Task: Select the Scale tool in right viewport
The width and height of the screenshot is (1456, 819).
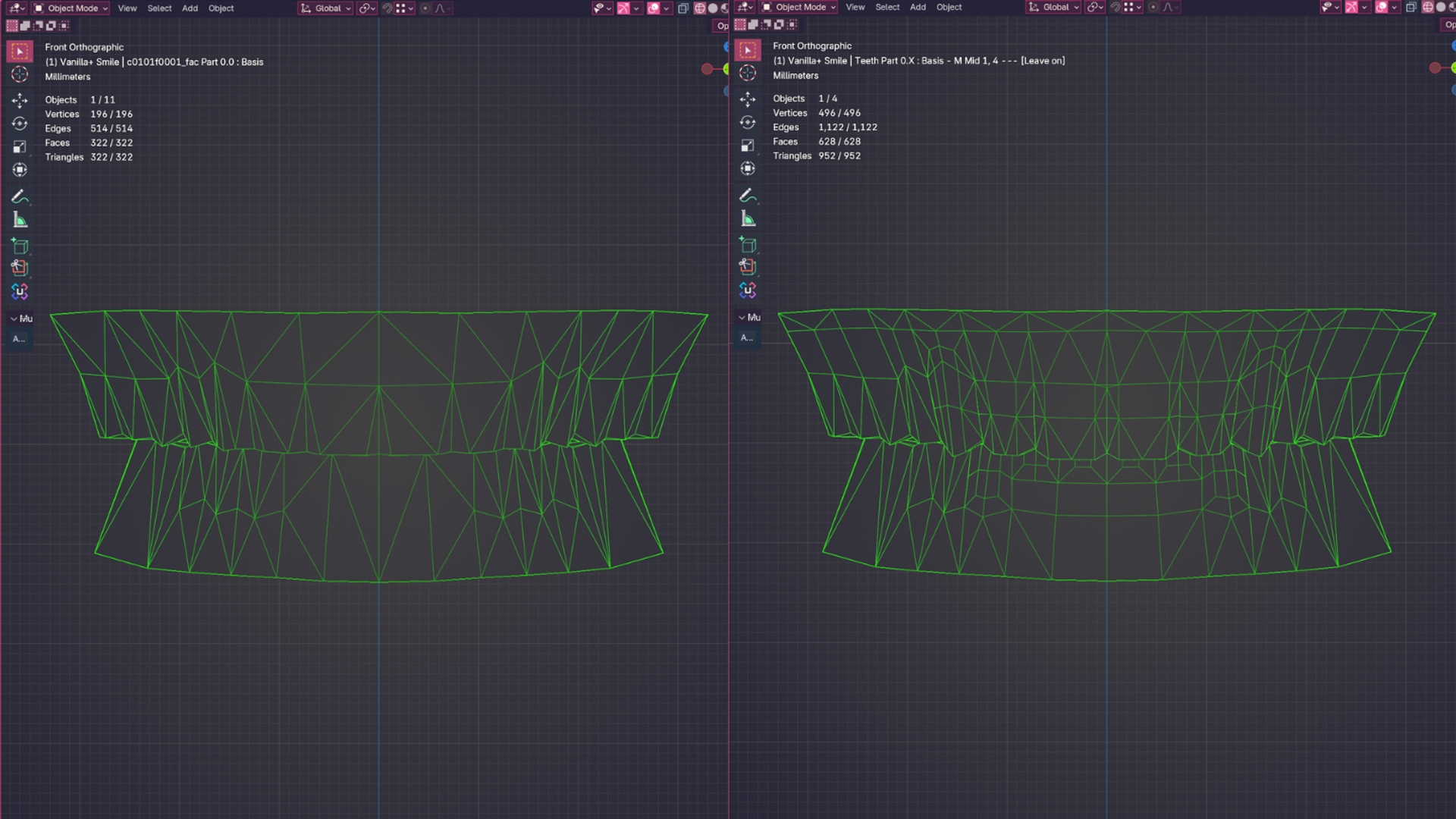Action: point(748,145)
